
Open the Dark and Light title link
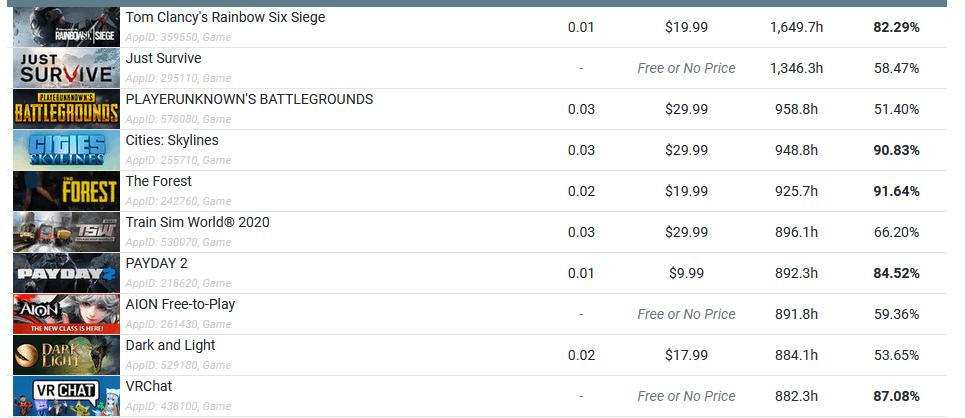point(170,346)
